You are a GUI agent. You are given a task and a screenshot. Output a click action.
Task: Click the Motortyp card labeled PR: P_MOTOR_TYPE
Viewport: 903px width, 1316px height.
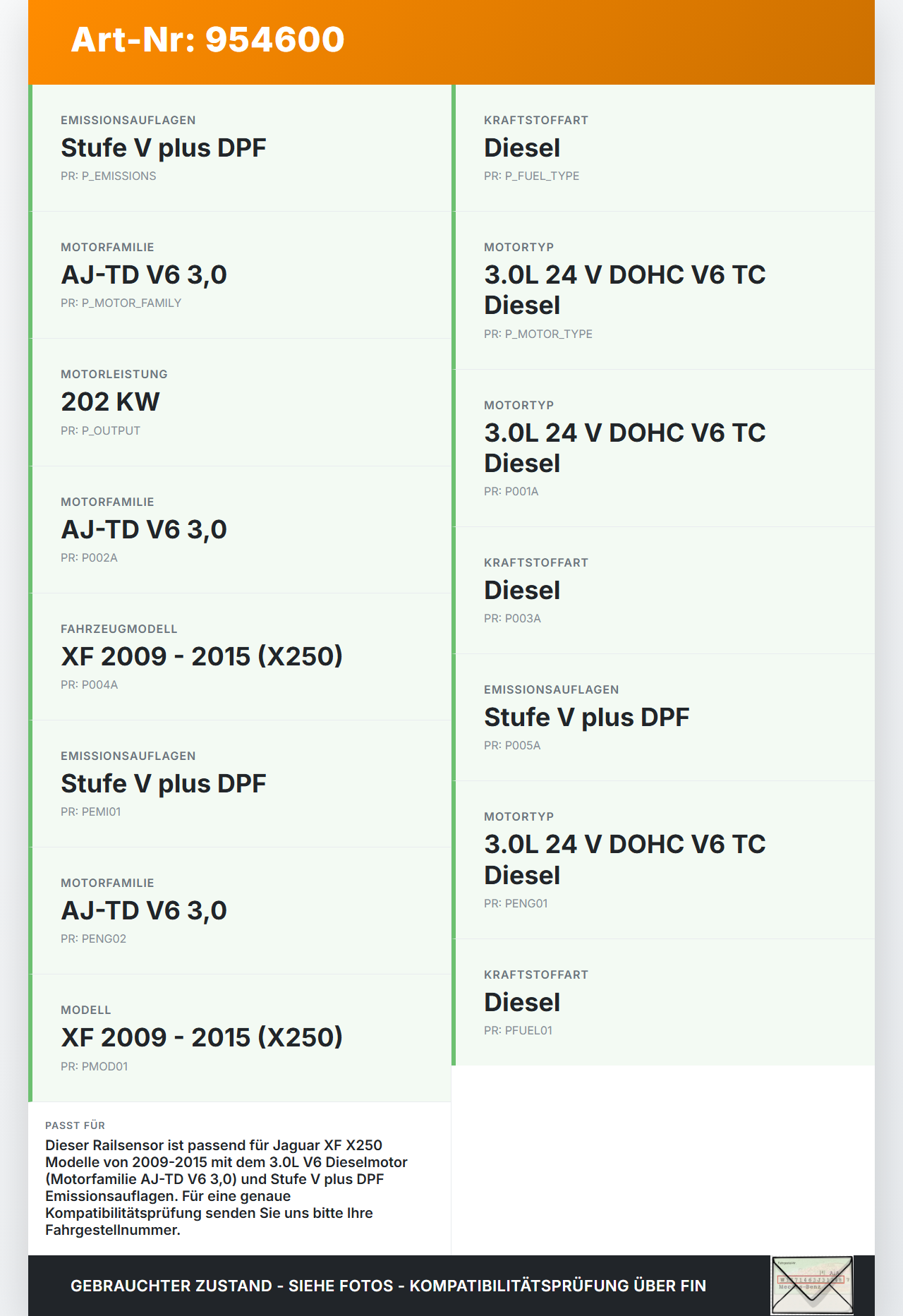664,290
